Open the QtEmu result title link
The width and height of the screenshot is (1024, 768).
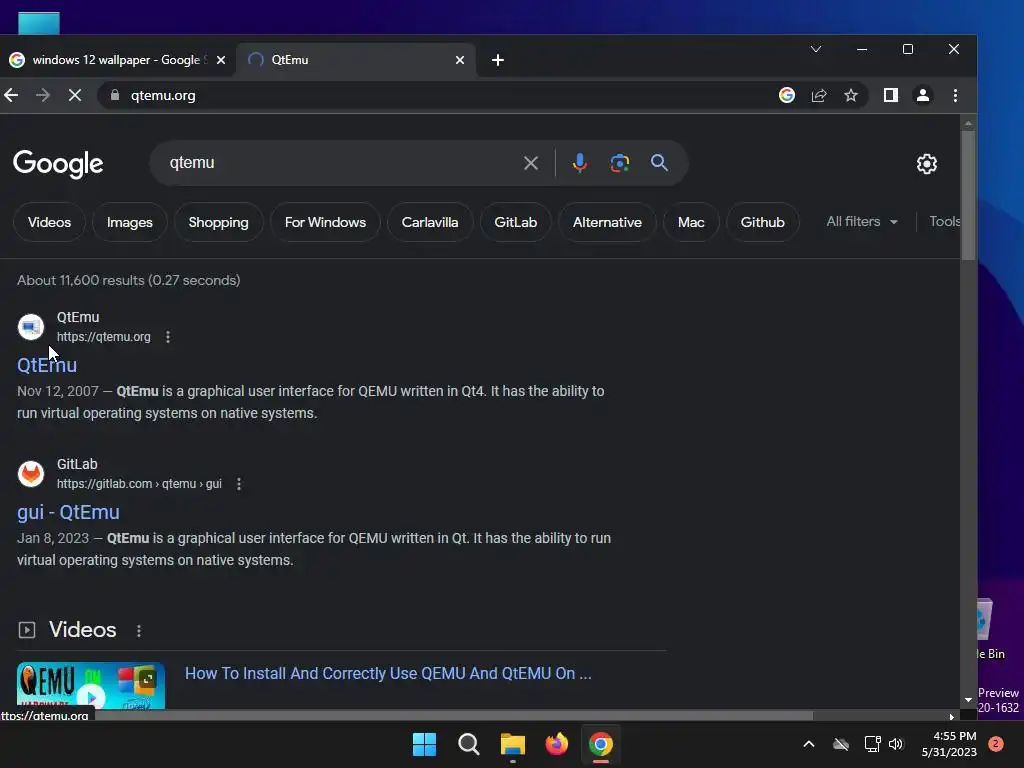click(x=47, y=365)
